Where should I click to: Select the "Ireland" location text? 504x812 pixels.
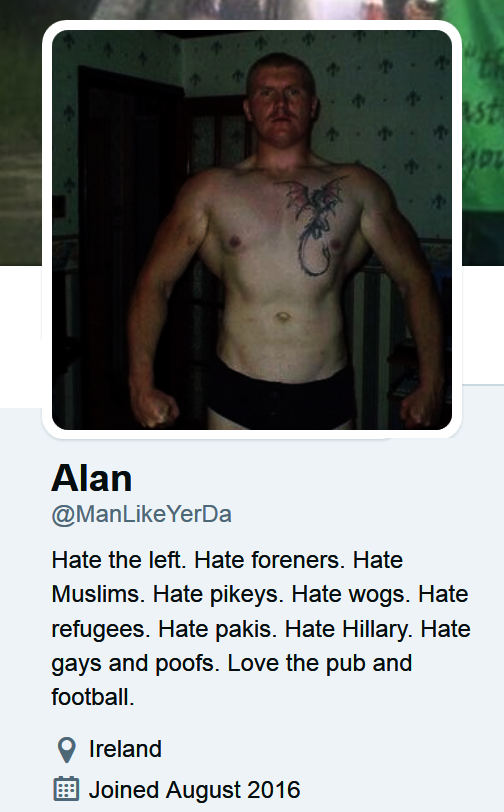point(125,749)
